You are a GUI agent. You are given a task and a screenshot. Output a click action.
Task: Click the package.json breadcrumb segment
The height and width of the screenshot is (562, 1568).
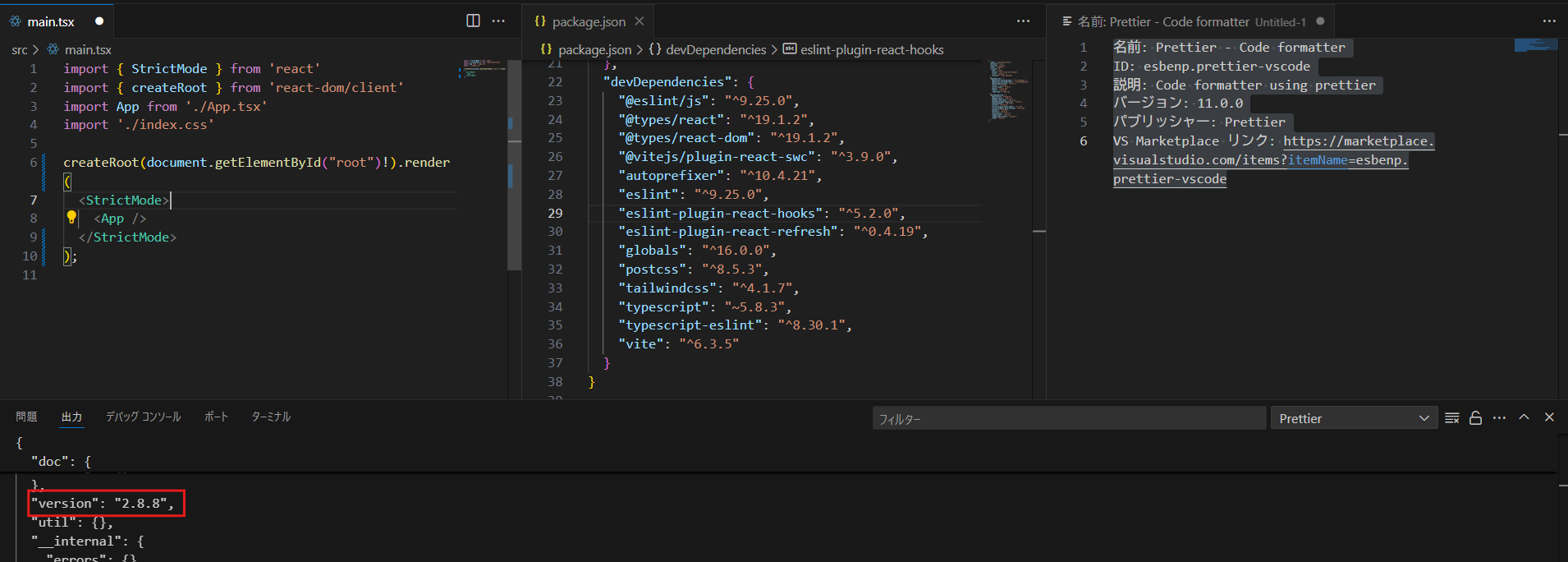pos(595,50)
